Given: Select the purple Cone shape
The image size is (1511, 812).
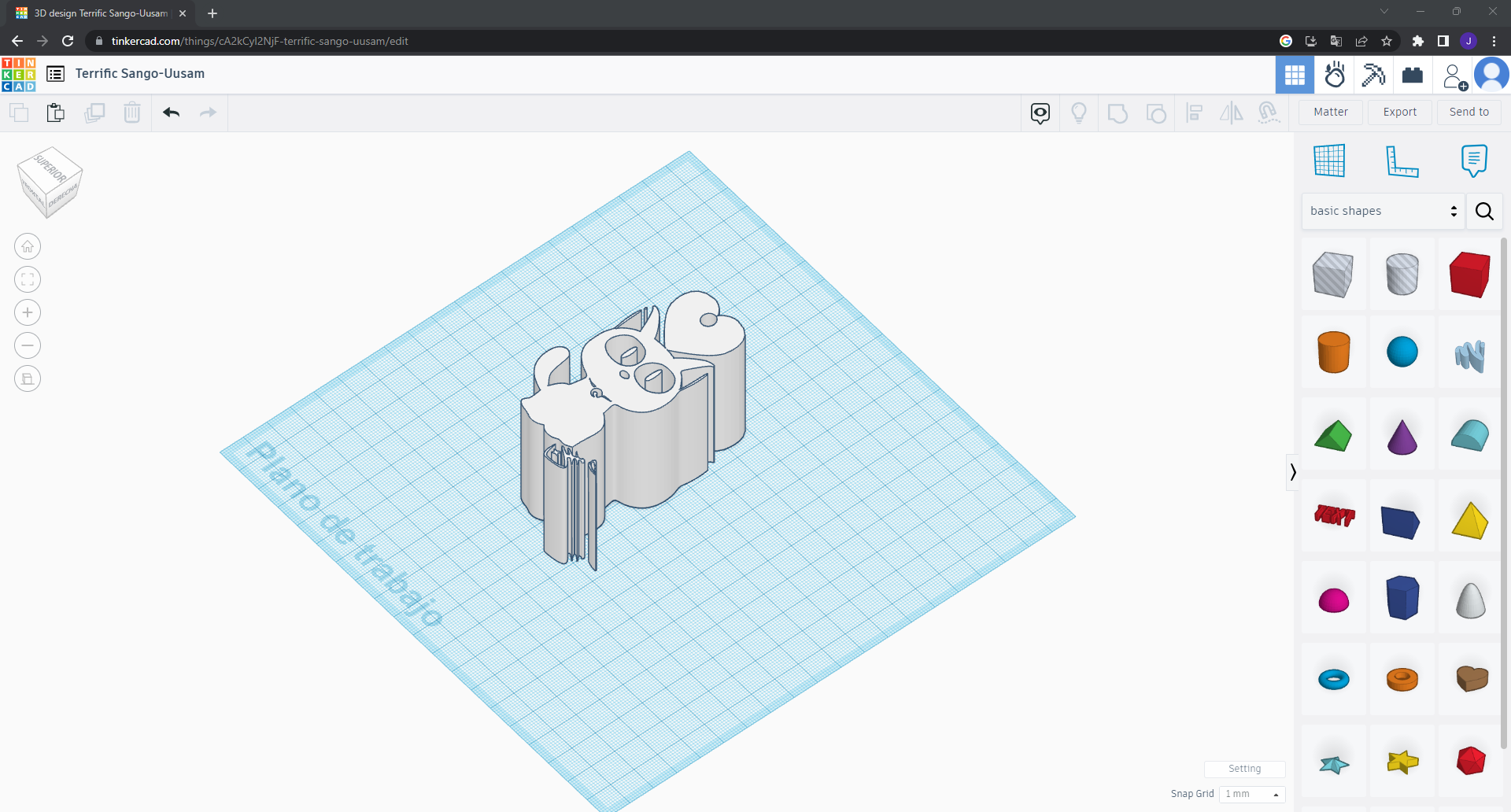Looking at the screenshot, I should pos(1402,437).
